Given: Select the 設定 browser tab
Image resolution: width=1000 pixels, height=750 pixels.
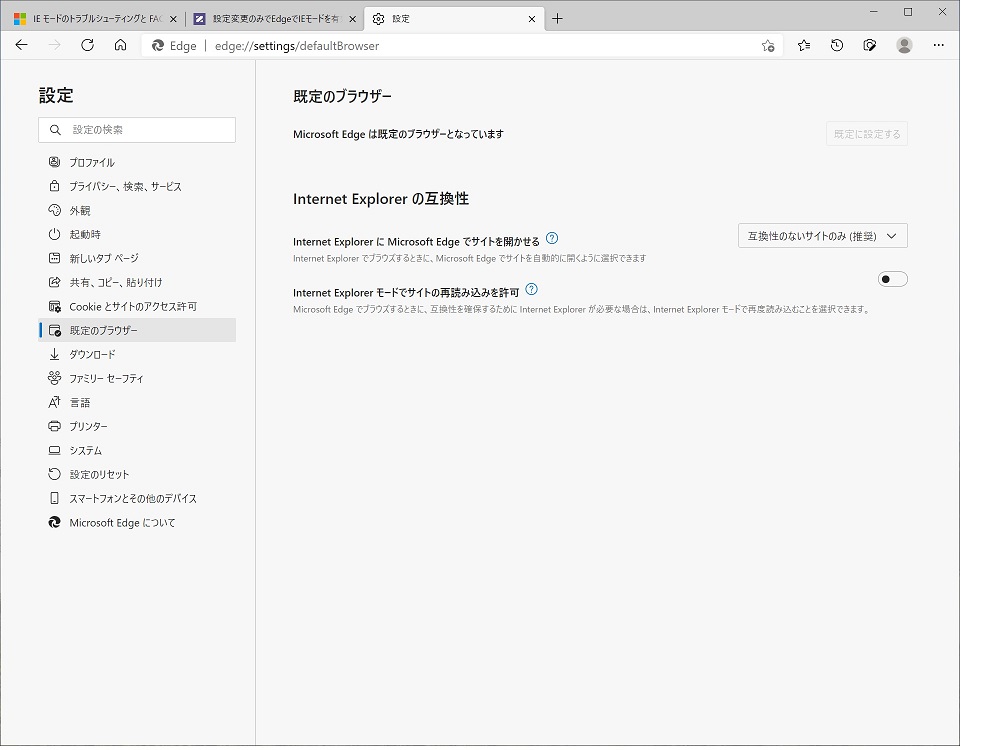Looking at the screenshot, I should 454,19.
